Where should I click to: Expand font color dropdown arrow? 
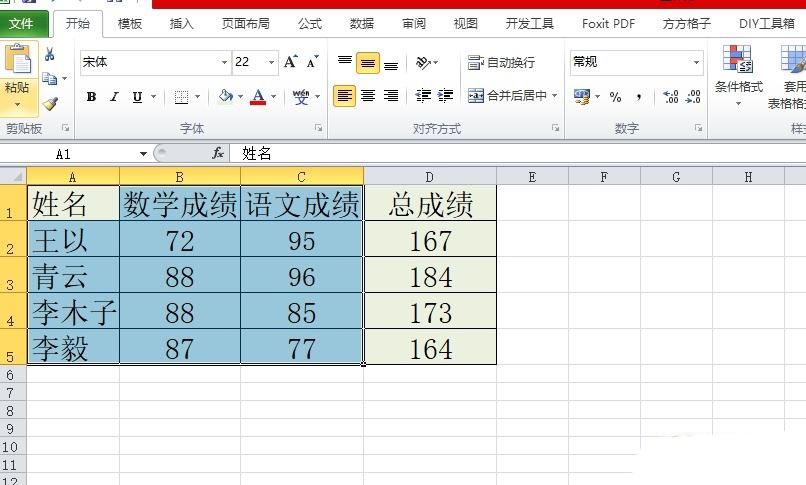click(x=273, y=97)
